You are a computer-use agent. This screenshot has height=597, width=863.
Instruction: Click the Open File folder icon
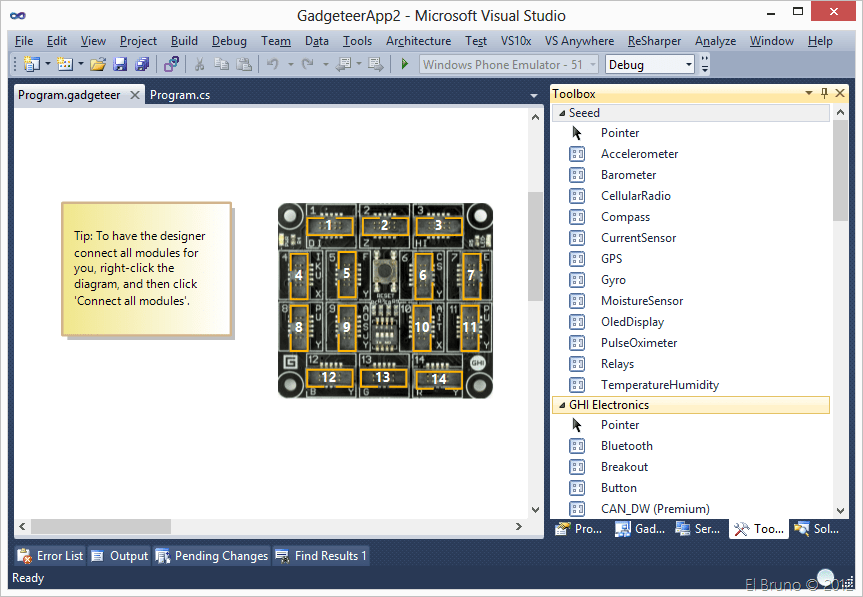(x=98, y=65)
